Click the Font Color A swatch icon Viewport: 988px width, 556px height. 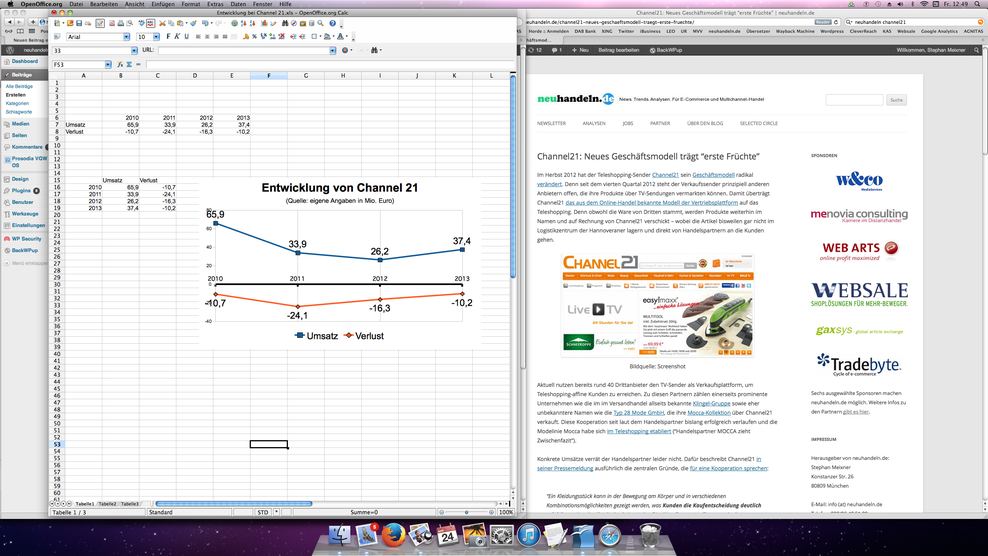(x=340, y=37)
